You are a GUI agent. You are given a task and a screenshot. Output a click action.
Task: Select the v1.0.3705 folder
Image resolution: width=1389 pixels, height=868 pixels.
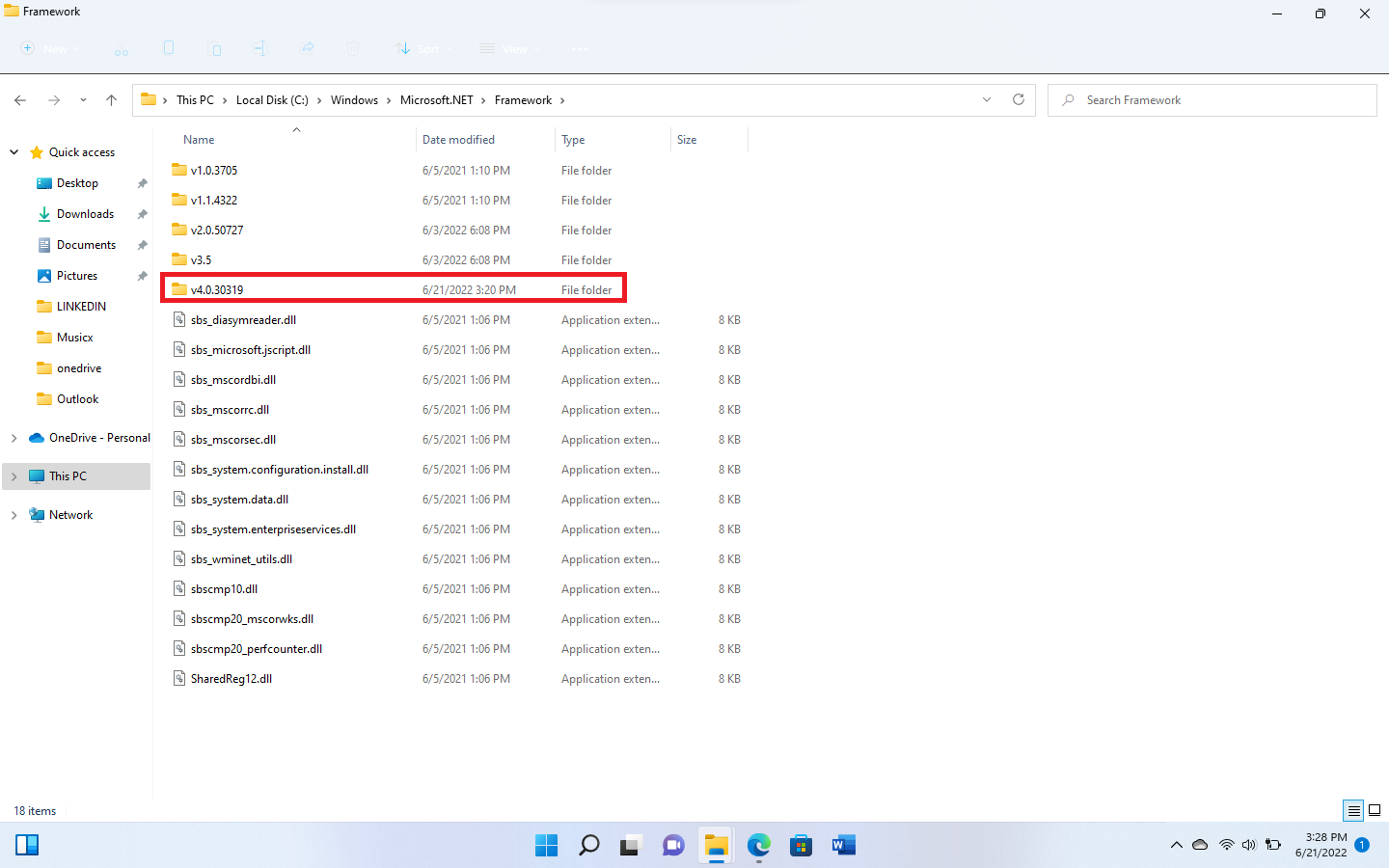point(213,171)
